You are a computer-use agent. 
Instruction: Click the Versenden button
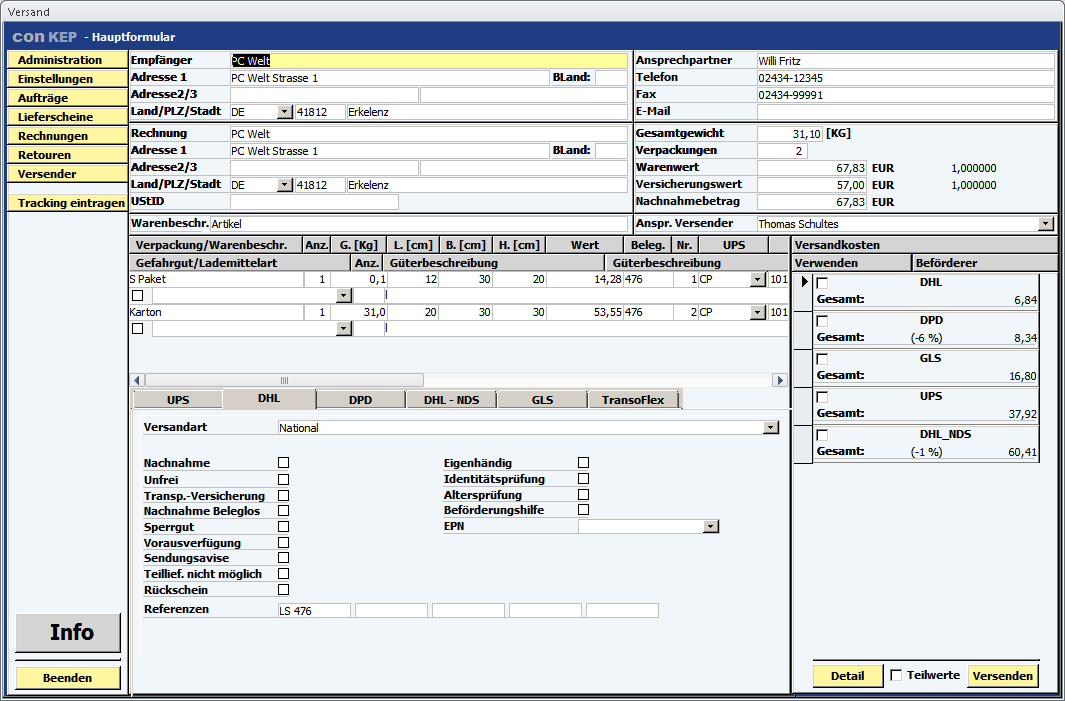pos(1003,675)
